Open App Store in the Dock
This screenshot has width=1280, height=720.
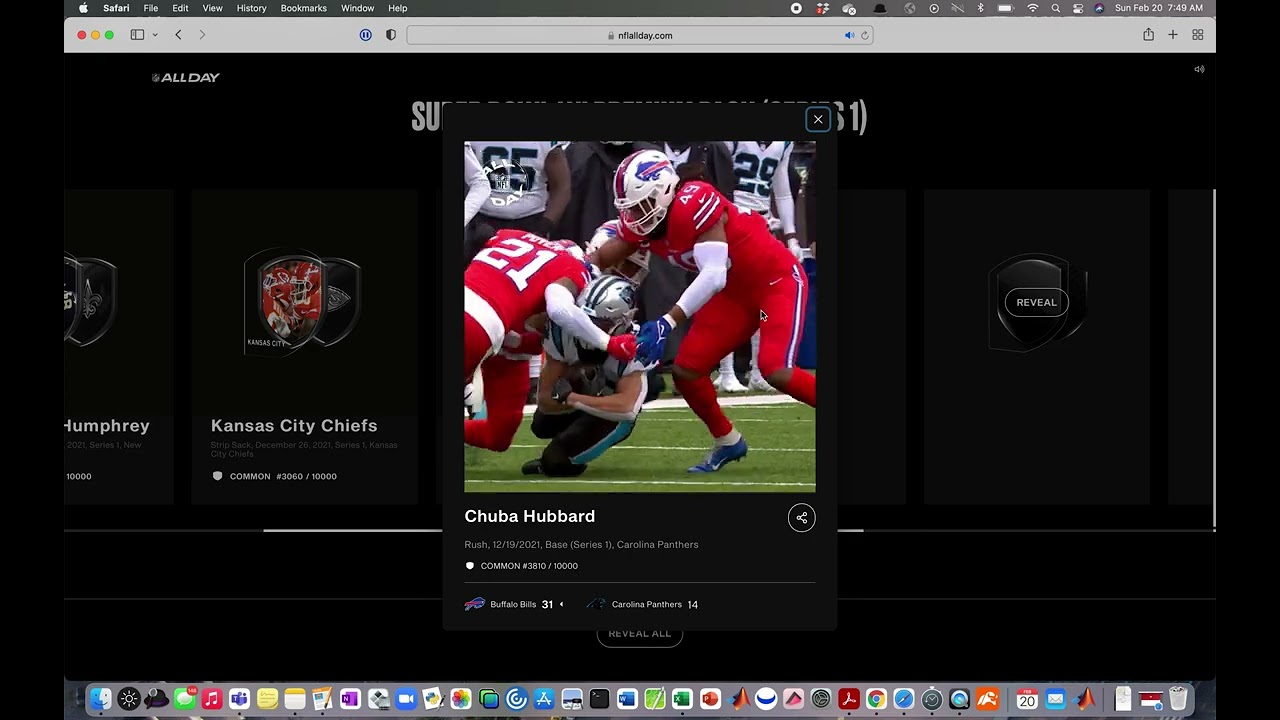tap(544, 699)
